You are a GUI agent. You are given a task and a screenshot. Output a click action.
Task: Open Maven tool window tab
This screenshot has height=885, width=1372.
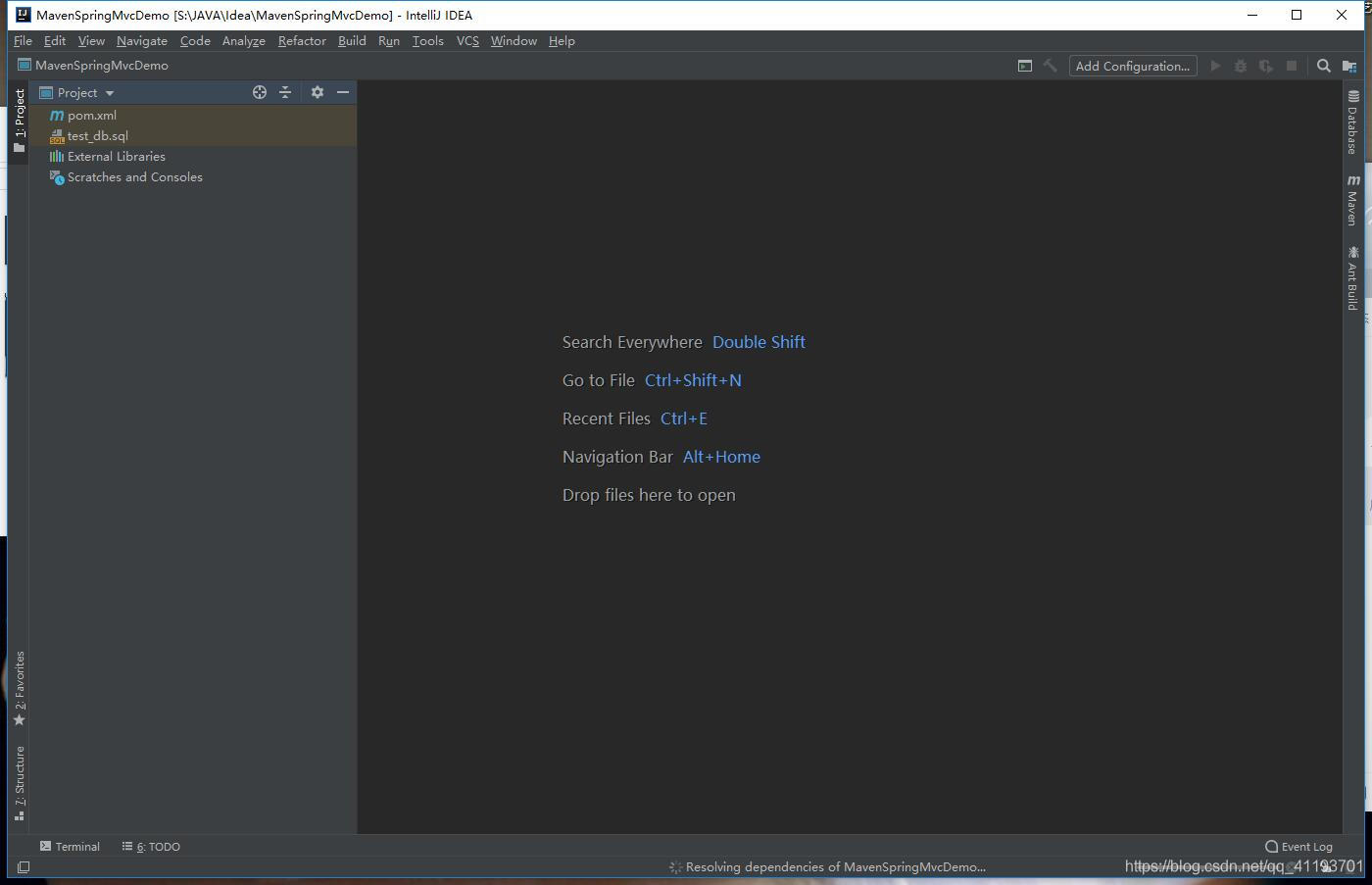(x=1352, y=201)
